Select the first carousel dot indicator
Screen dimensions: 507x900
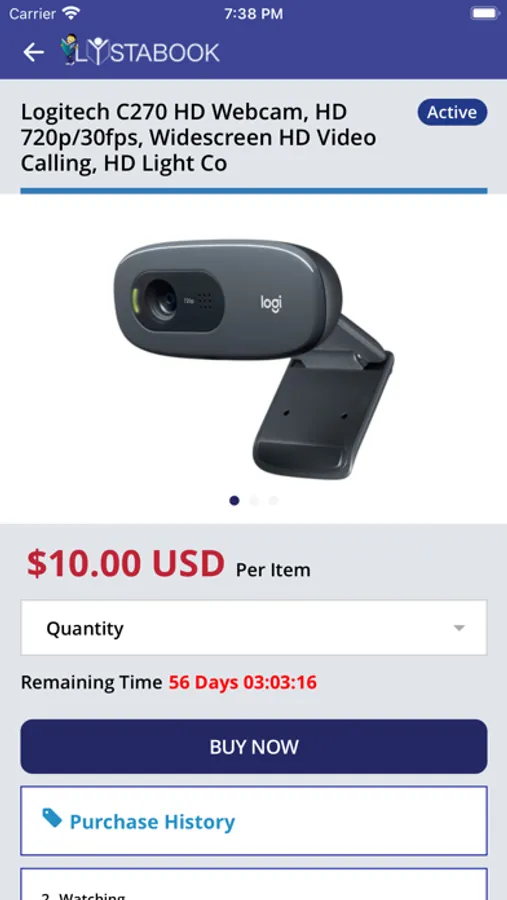coord(234,501)
